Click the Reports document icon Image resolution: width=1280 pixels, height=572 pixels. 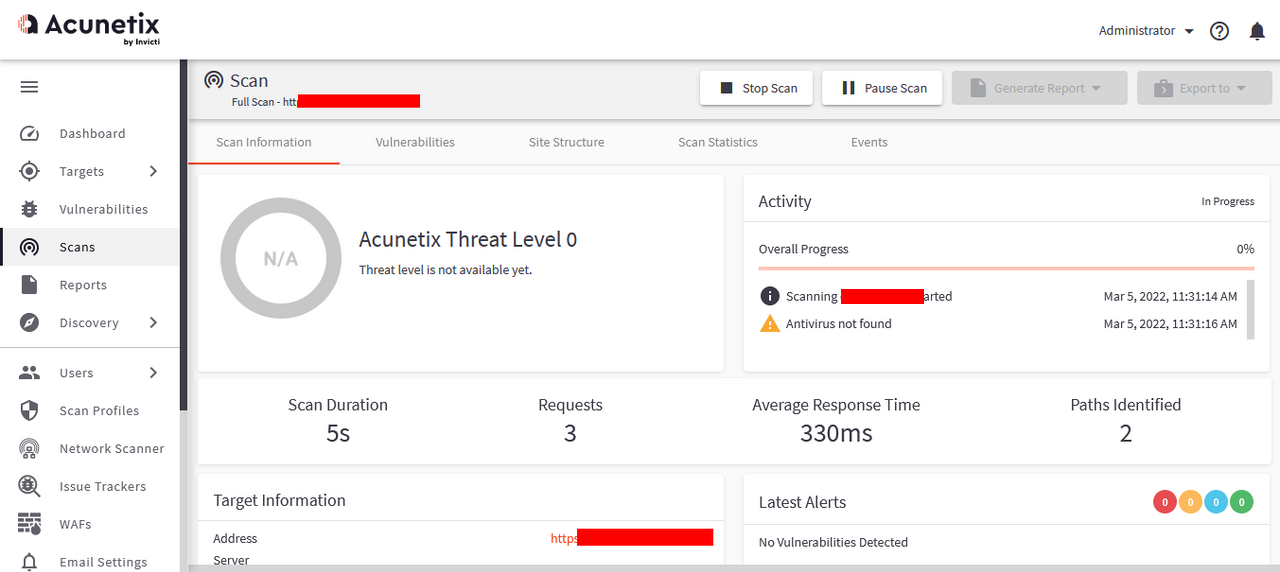point(29,285)
